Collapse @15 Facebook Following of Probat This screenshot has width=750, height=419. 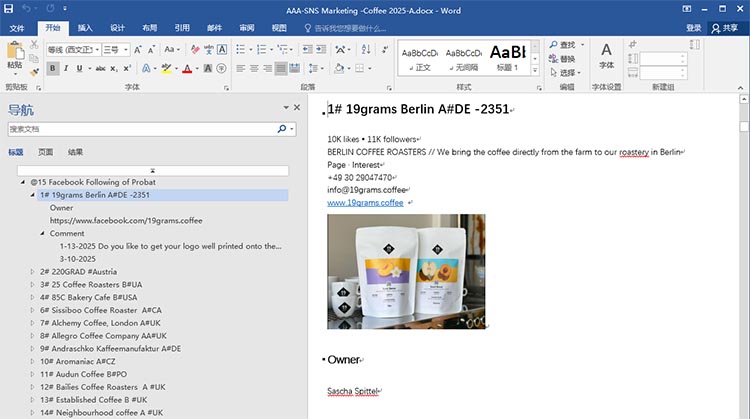click(22, 182)
